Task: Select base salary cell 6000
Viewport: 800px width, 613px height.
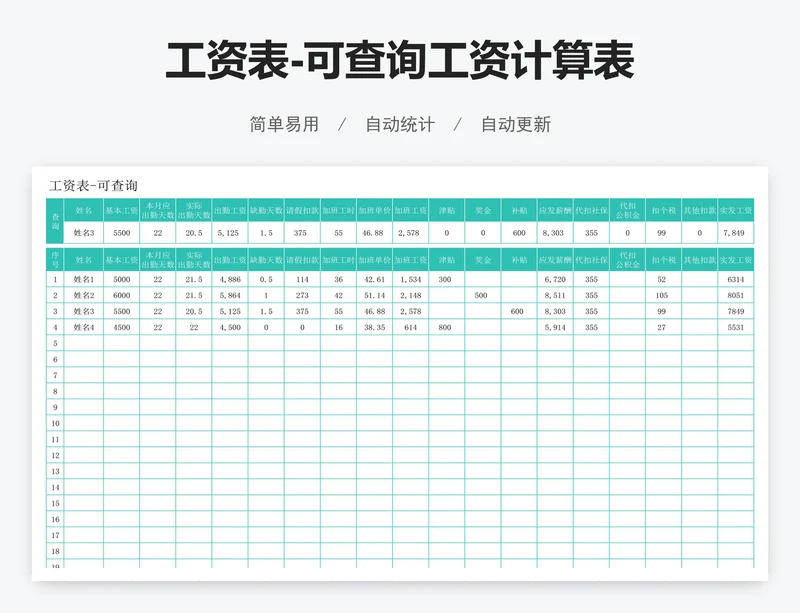Action: [121, 295]
